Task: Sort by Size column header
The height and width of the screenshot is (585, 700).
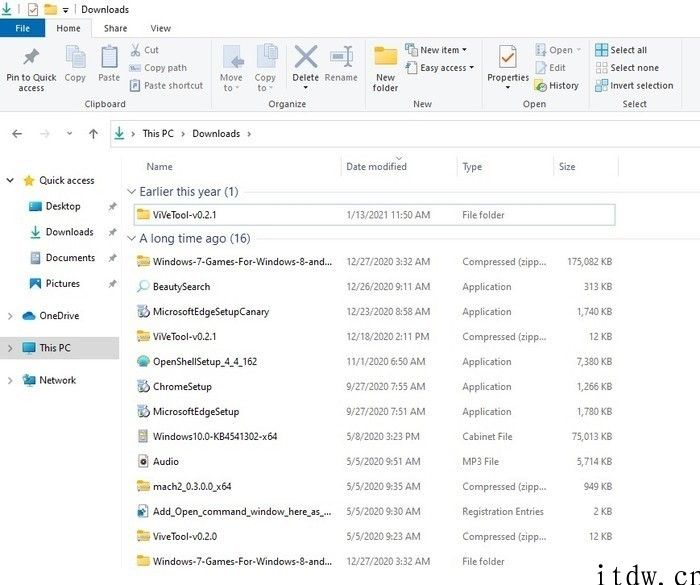Action: pyautogui.click(x=567, y=167)
